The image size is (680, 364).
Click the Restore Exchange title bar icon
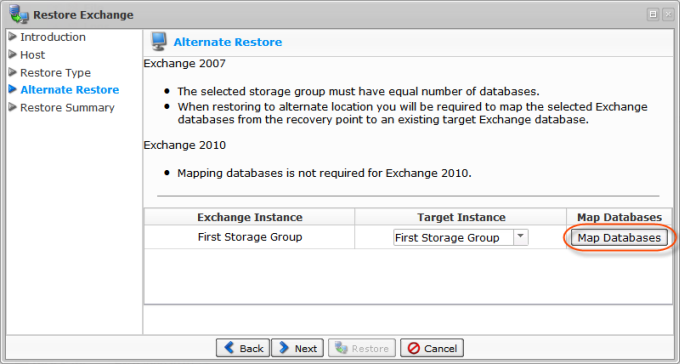[20, 15]
